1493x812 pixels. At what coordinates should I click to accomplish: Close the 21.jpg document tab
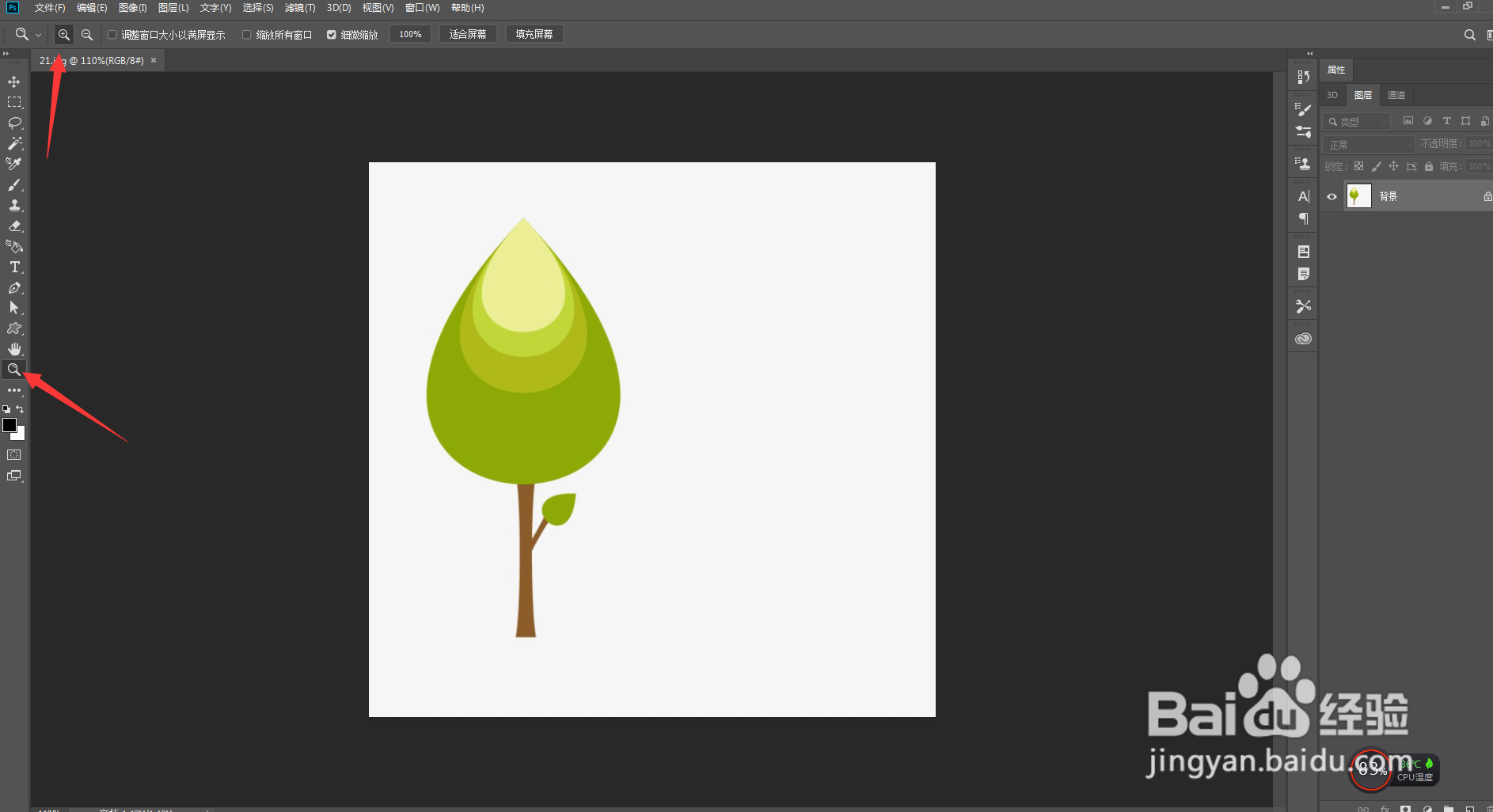(x=154, y=60)
